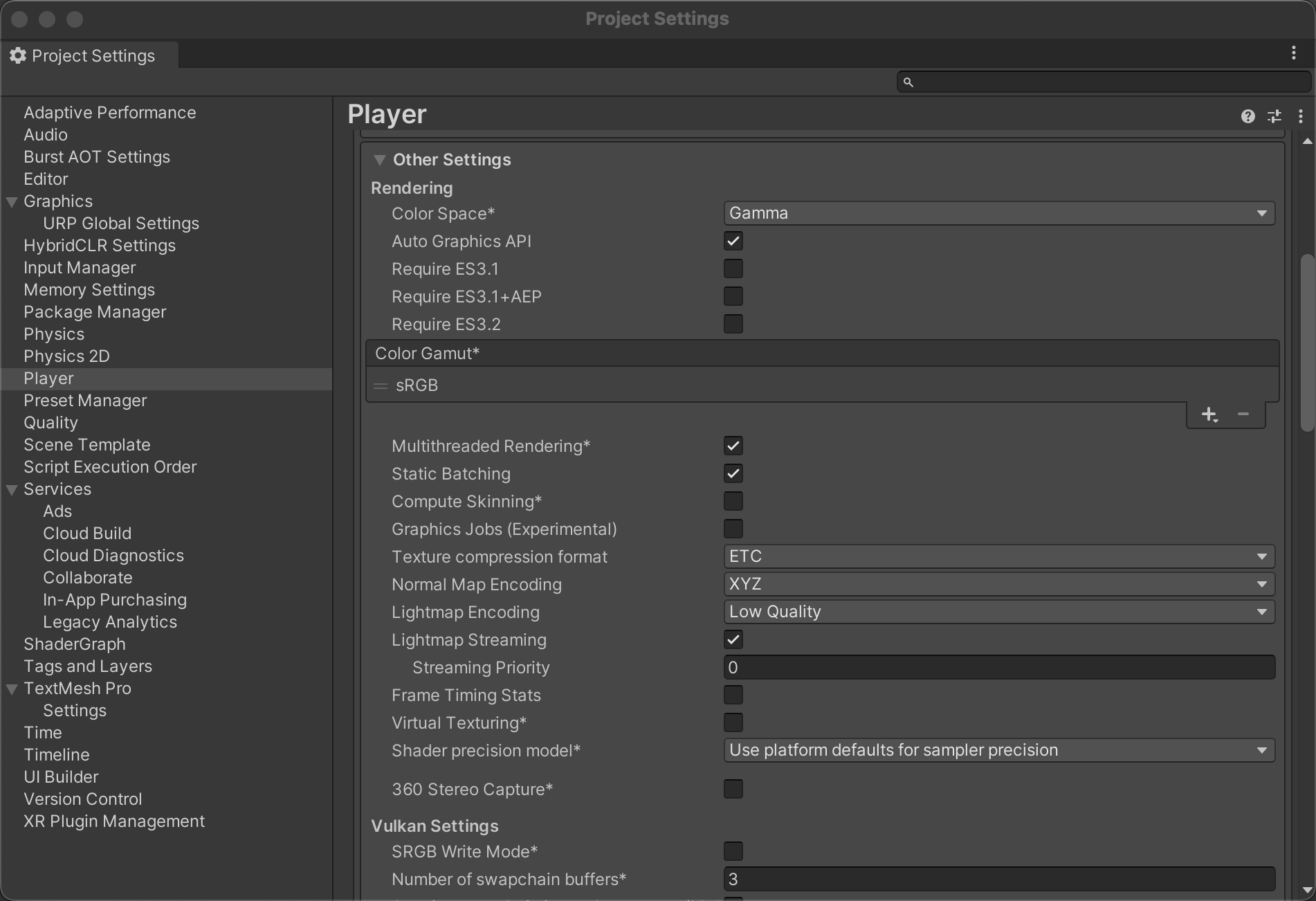
Task: Click the gear icon on Project Settings tab
Action: point(18,55)
